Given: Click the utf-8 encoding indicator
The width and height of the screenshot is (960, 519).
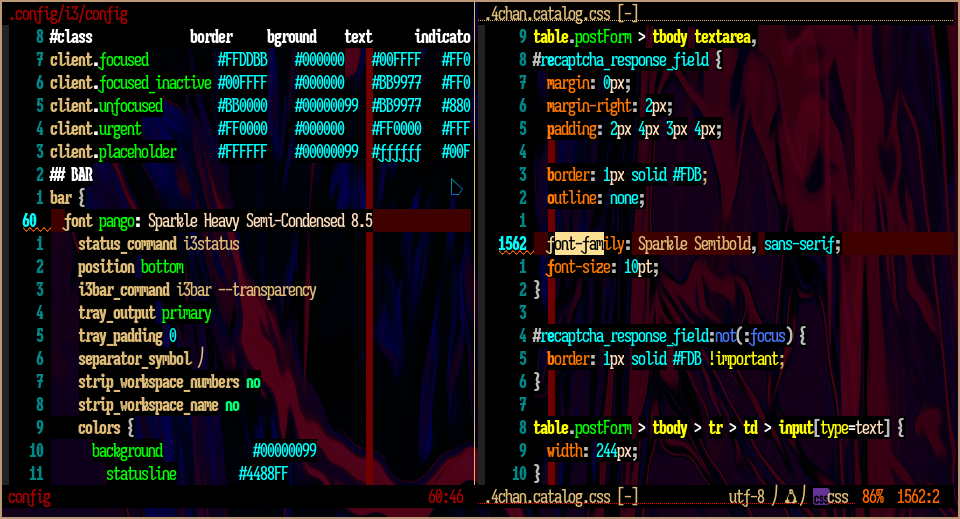Looking at the screenshot, I should [x=746, y=496].
